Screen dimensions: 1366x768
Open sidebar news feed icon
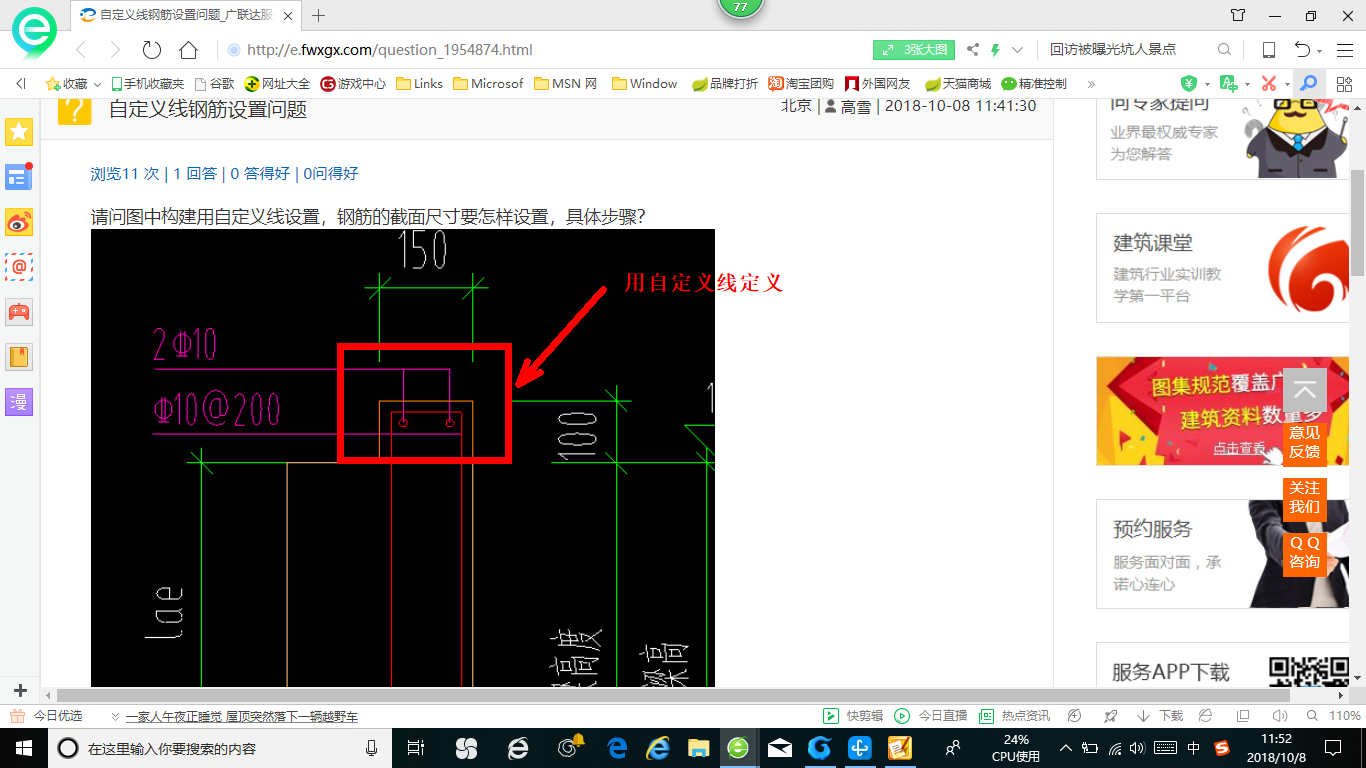(x=19, y=177)
